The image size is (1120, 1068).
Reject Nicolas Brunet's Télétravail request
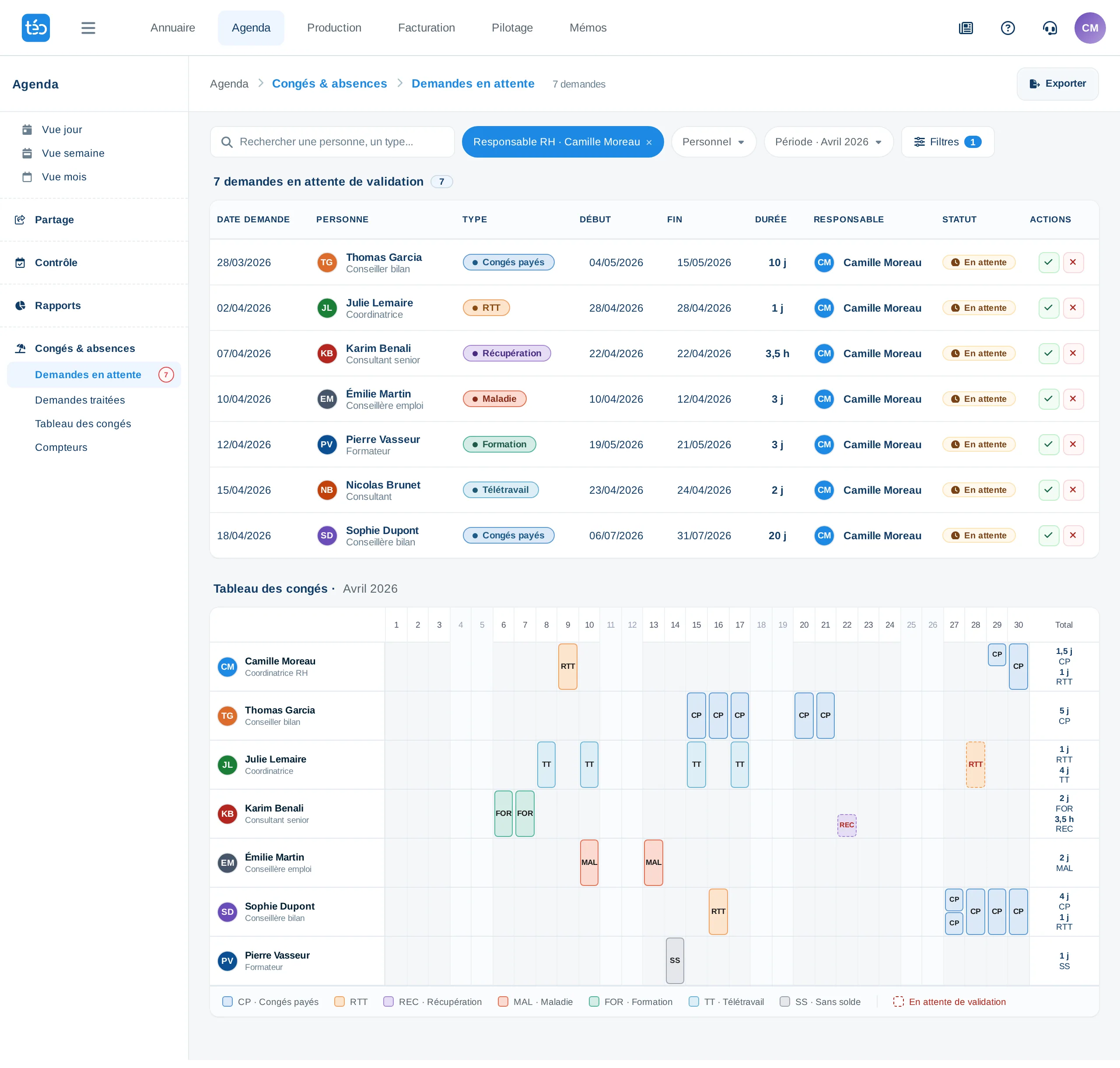[1073, 490]
